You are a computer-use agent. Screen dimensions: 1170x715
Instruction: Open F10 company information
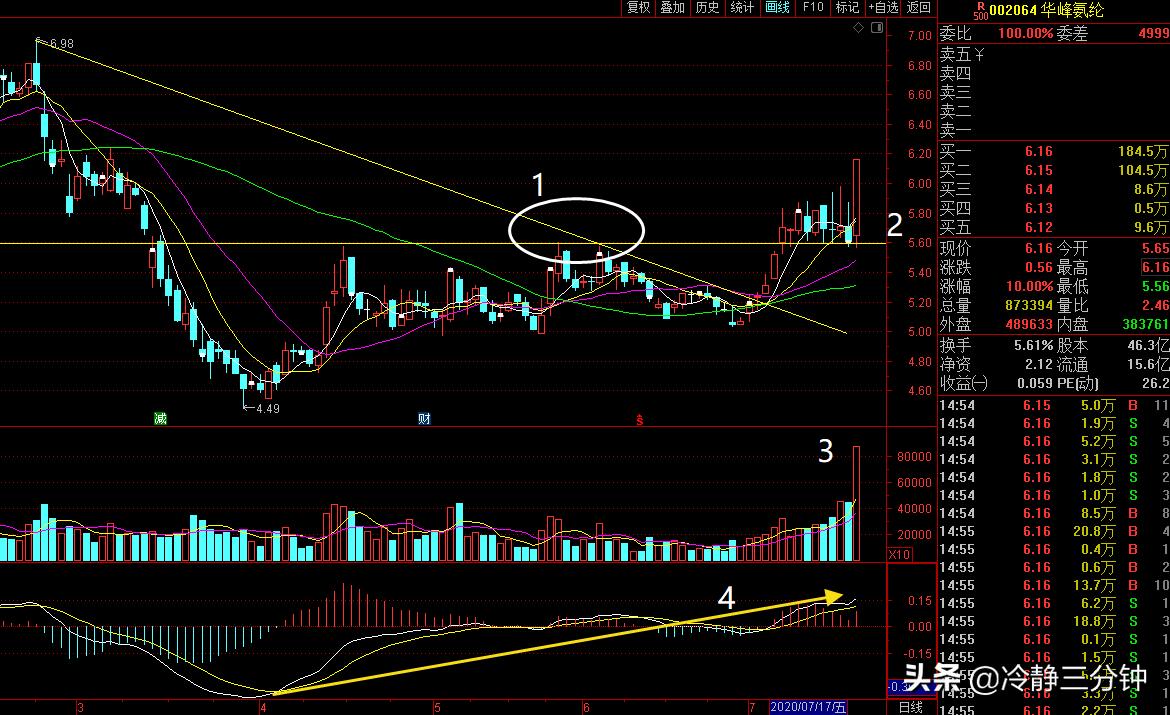(812, 7)
